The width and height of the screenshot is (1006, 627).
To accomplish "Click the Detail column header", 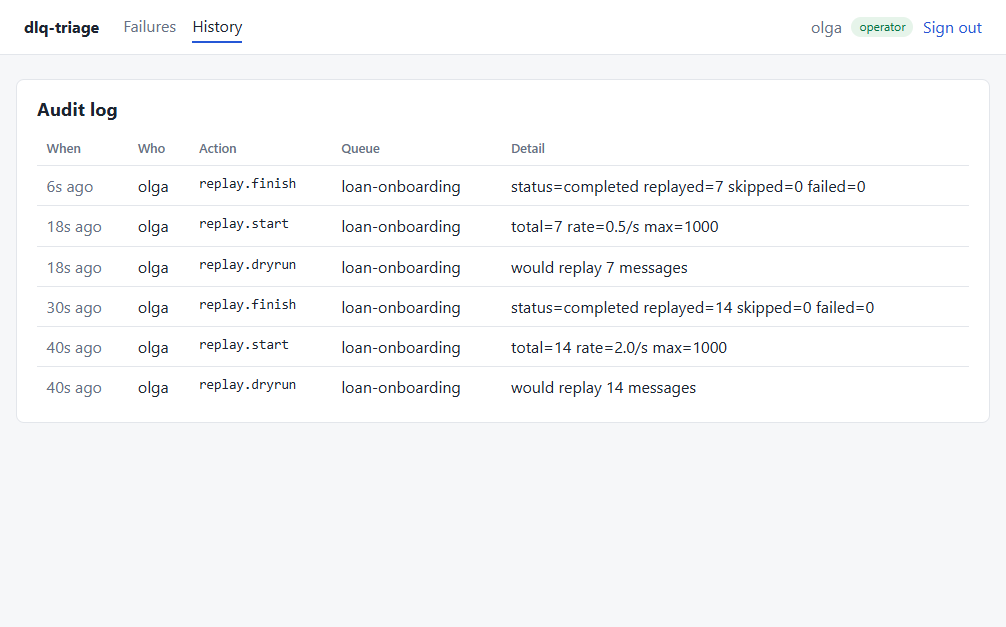I will 527,148.
